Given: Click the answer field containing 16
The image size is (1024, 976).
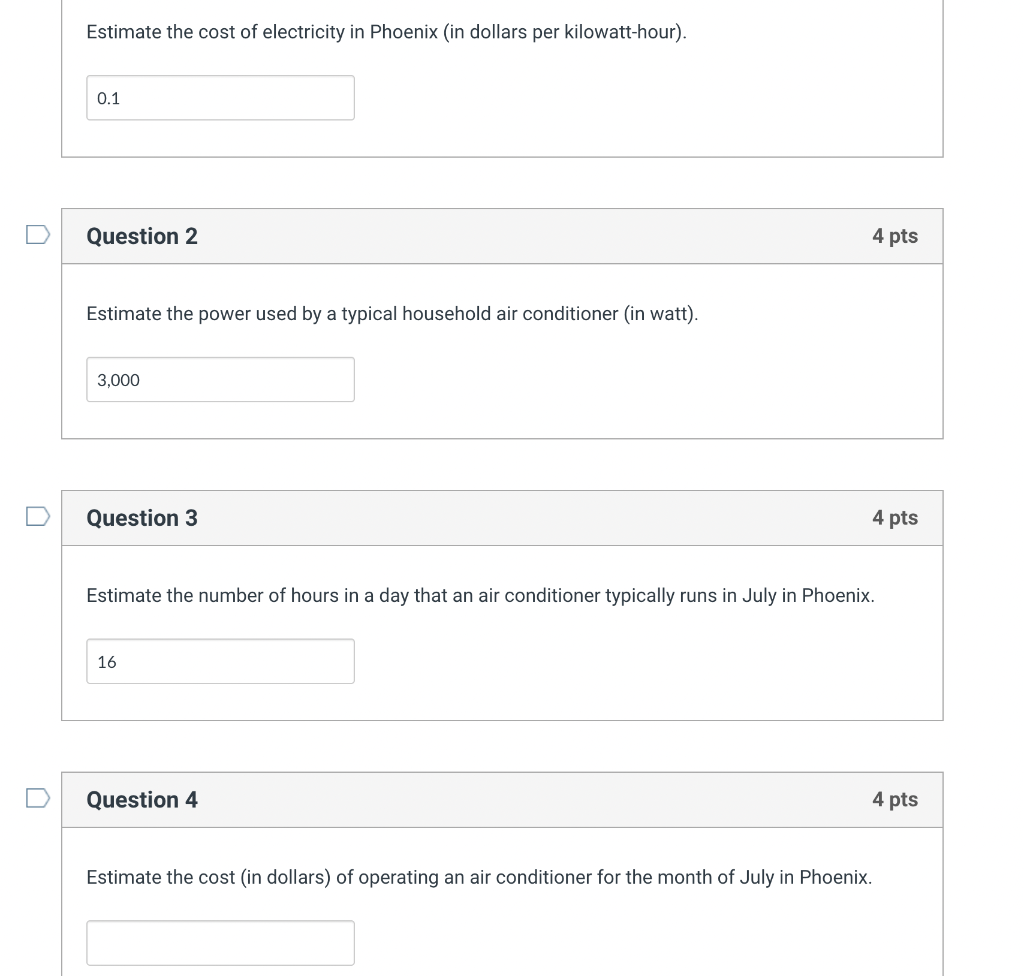Looking at the screenshot, I should pos(221,661).
